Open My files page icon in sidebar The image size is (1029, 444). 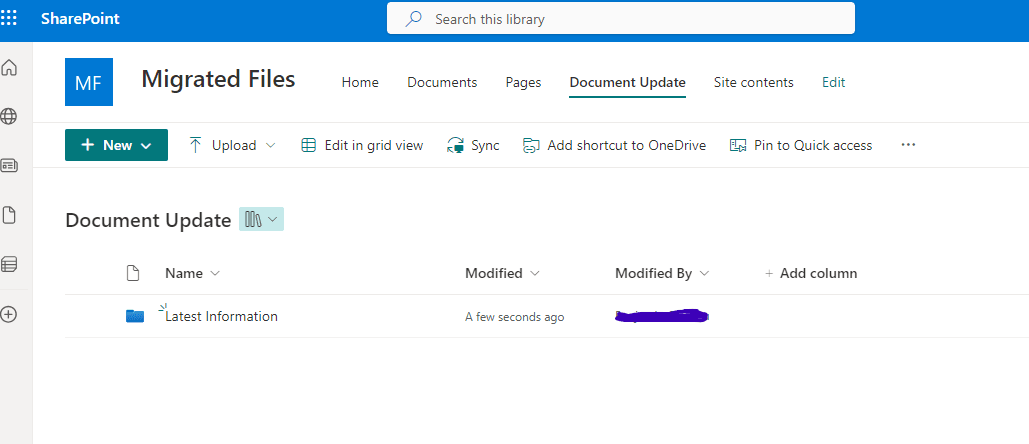point(9,215)
